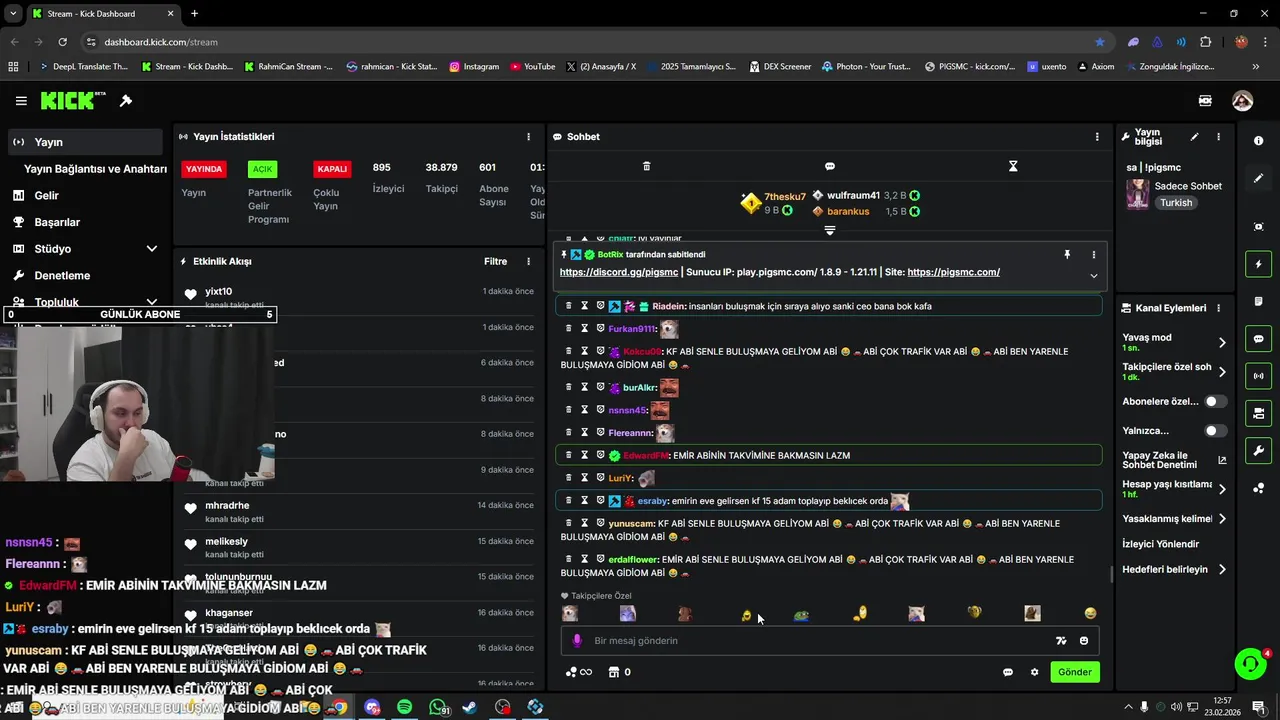Click the purple microphone icon in message box
The width and height of the screenshot is (1280, 720).
pos(577,641)
